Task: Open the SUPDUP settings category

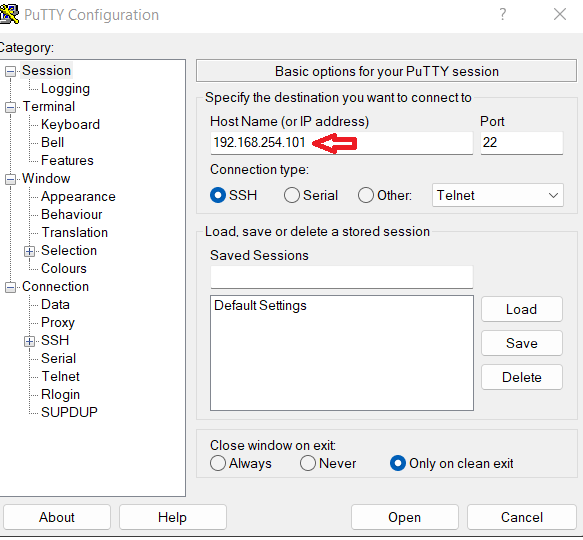Action: (69, 412)
